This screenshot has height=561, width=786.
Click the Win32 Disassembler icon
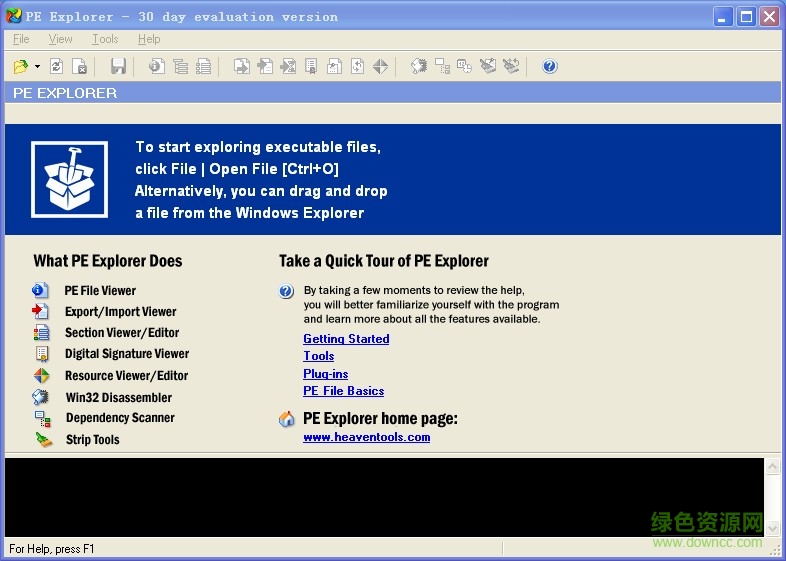click(x=41, y=397)
